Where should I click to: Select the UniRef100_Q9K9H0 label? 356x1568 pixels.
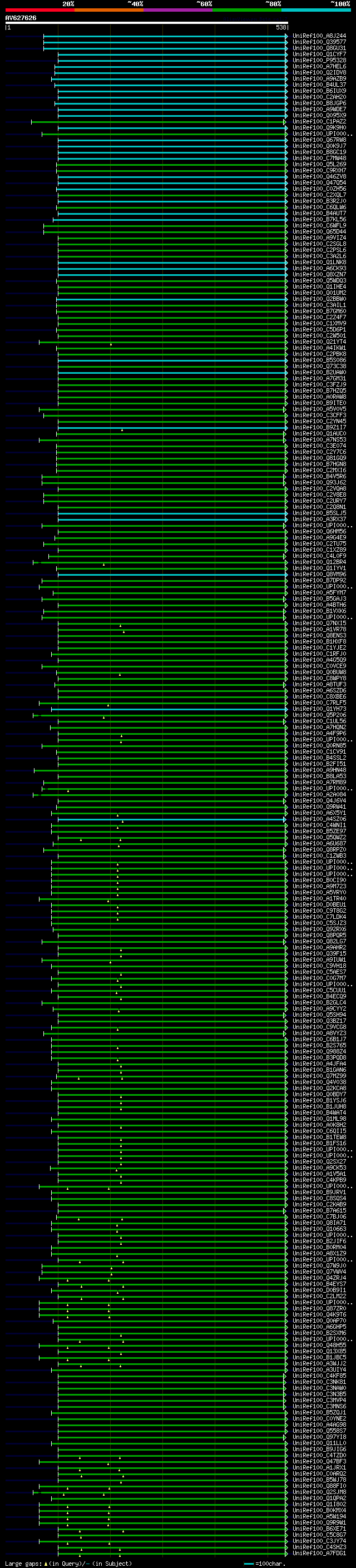319,128
